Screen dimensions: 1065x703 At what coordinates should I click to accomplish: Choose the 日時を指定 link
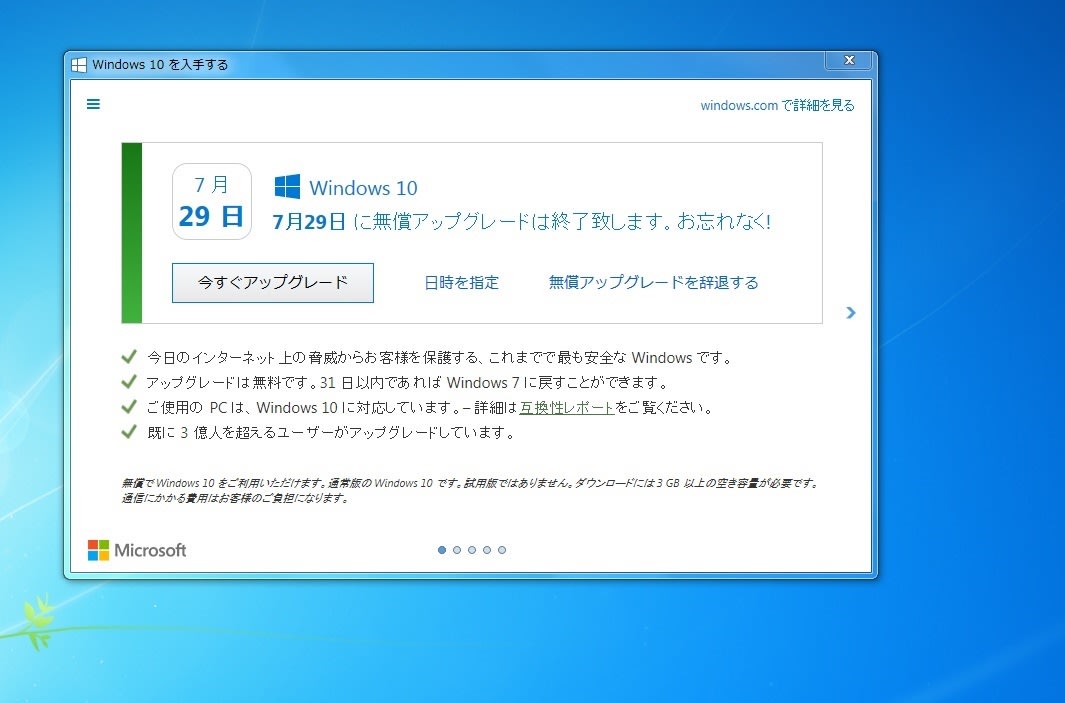pyautogui.click(x=461, y=283)
